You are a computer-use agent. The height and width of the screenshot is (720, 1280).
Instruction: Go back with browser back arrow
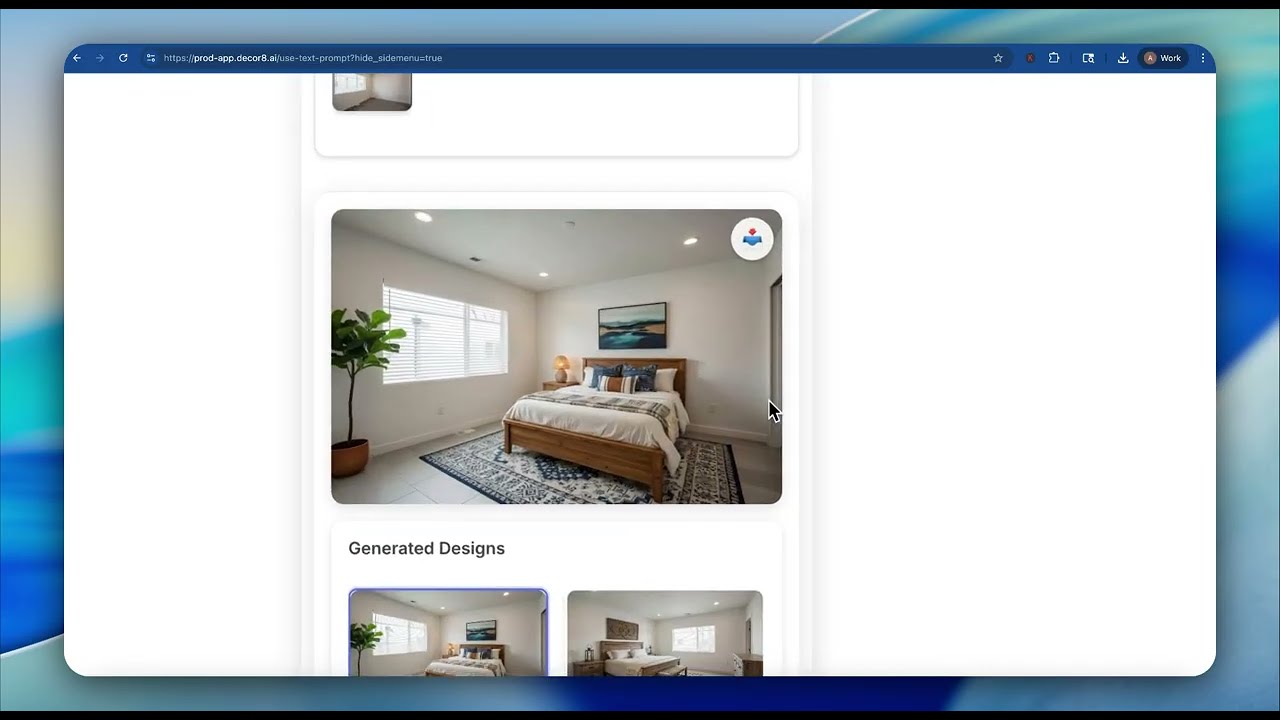[x=77, y=58]
